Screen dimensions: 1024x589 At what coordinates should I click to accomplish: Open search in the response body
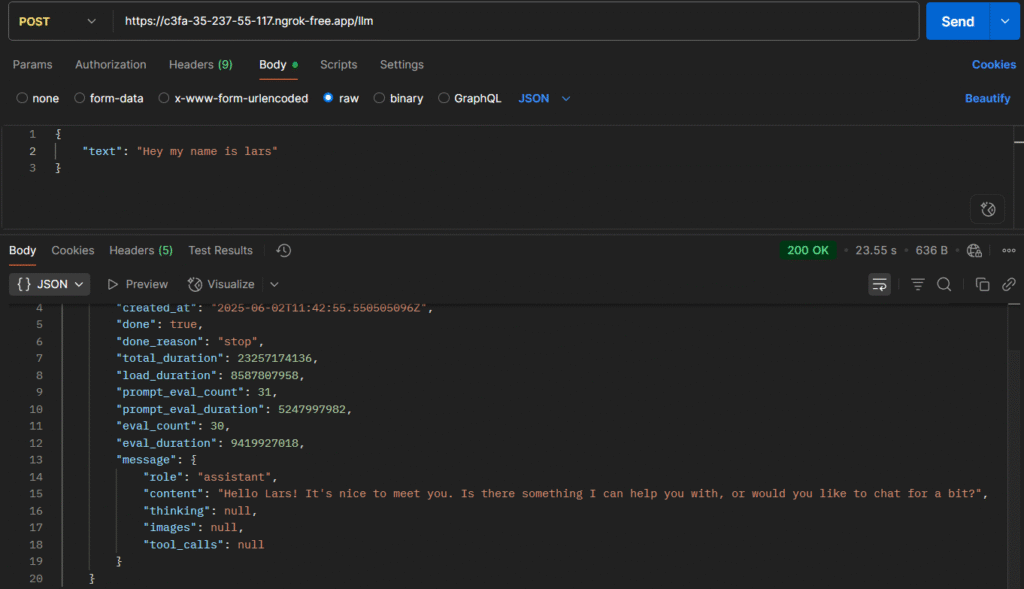[944, 285]
